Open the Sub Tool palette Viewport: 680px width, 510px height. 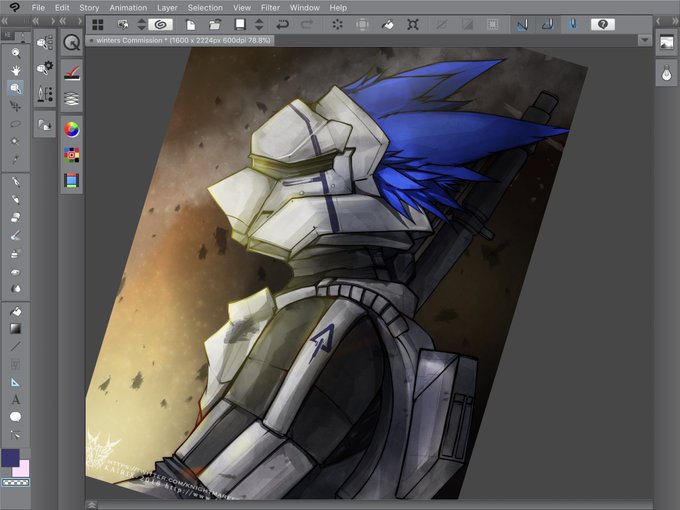coord(45,43)
